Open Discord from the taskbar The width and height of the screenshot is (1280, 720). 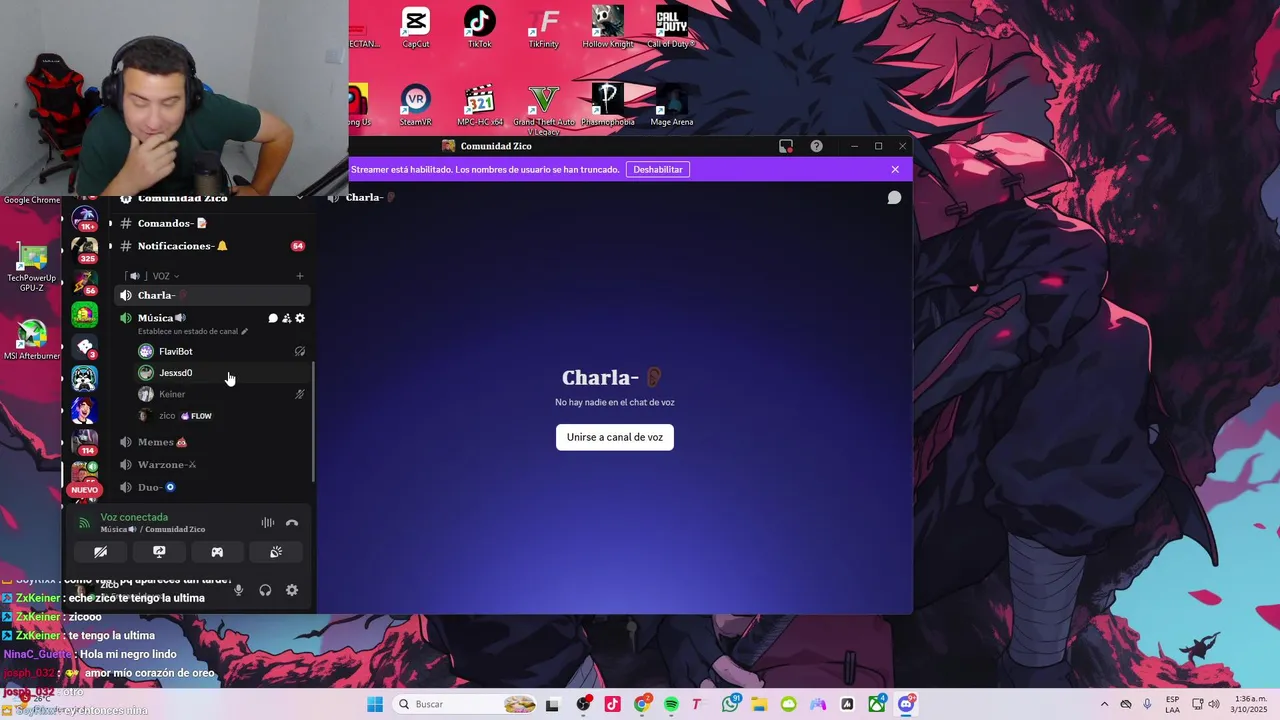[906, 704]
